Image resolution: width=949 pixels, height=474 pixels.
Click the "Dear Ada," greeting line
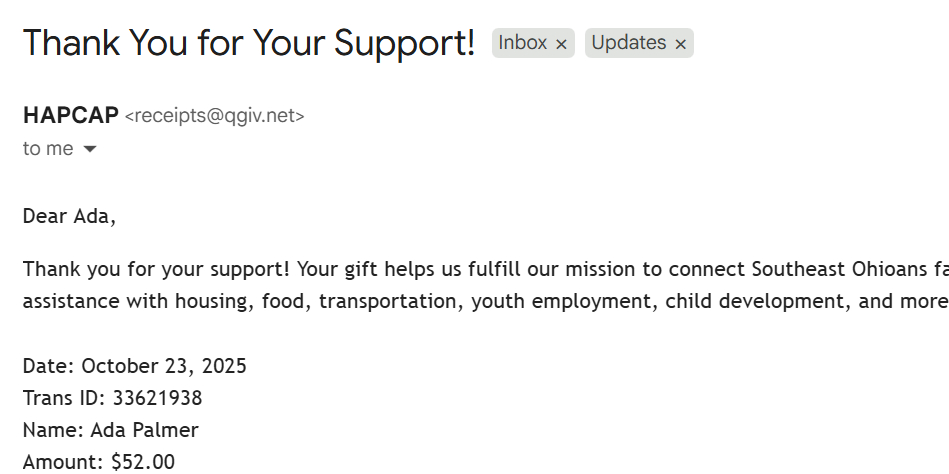pyautogui.click(x=69, y=216)
